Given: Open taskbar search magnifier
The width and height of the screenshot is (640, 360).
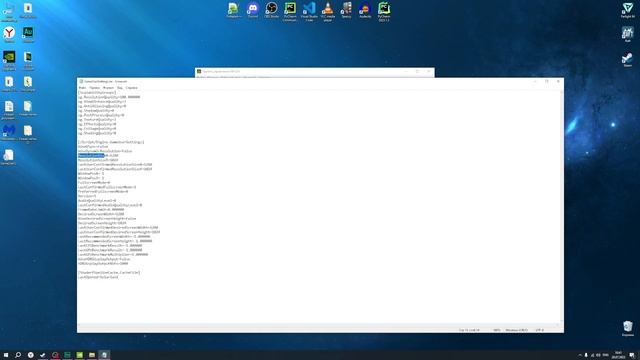Looking at the screenshot, I should point(18,355).
